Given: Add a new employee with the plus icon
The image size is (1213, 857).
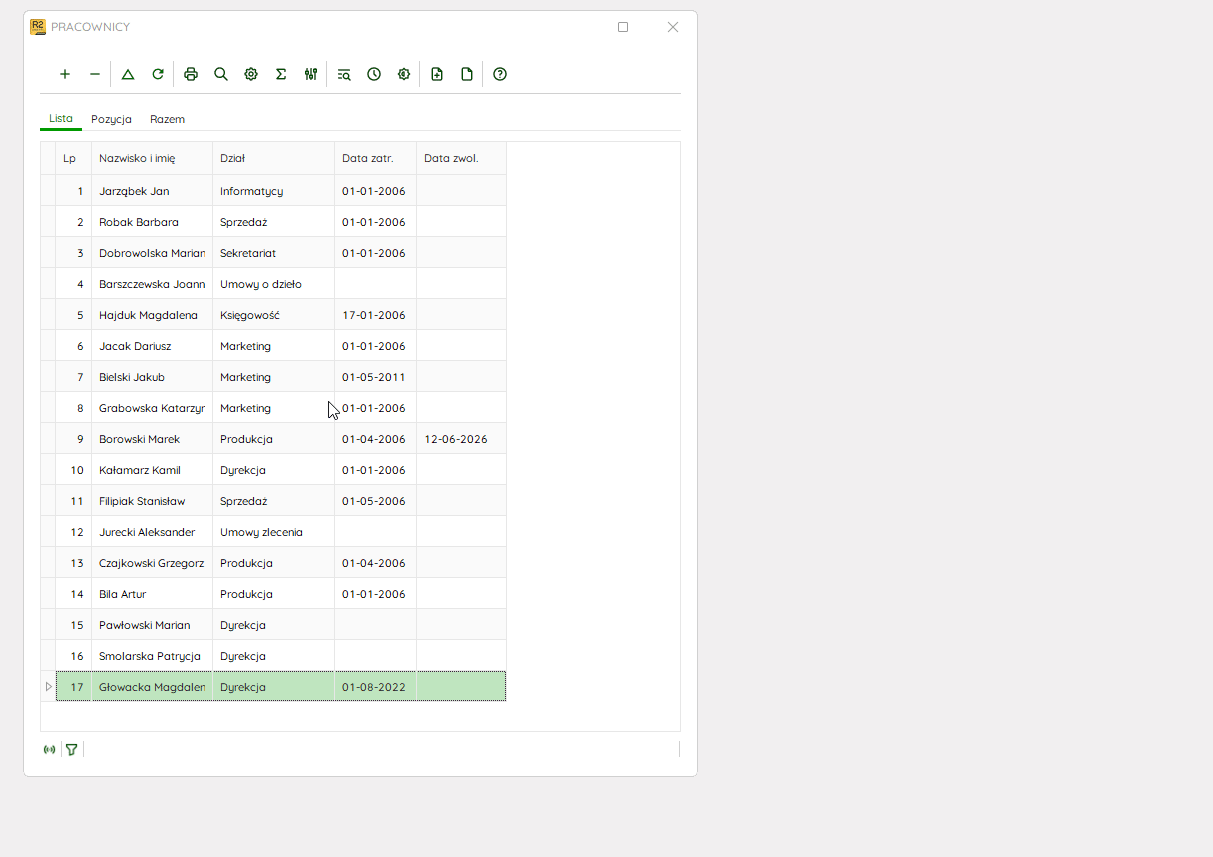Looking at the screenshot, I should point(65,74).
